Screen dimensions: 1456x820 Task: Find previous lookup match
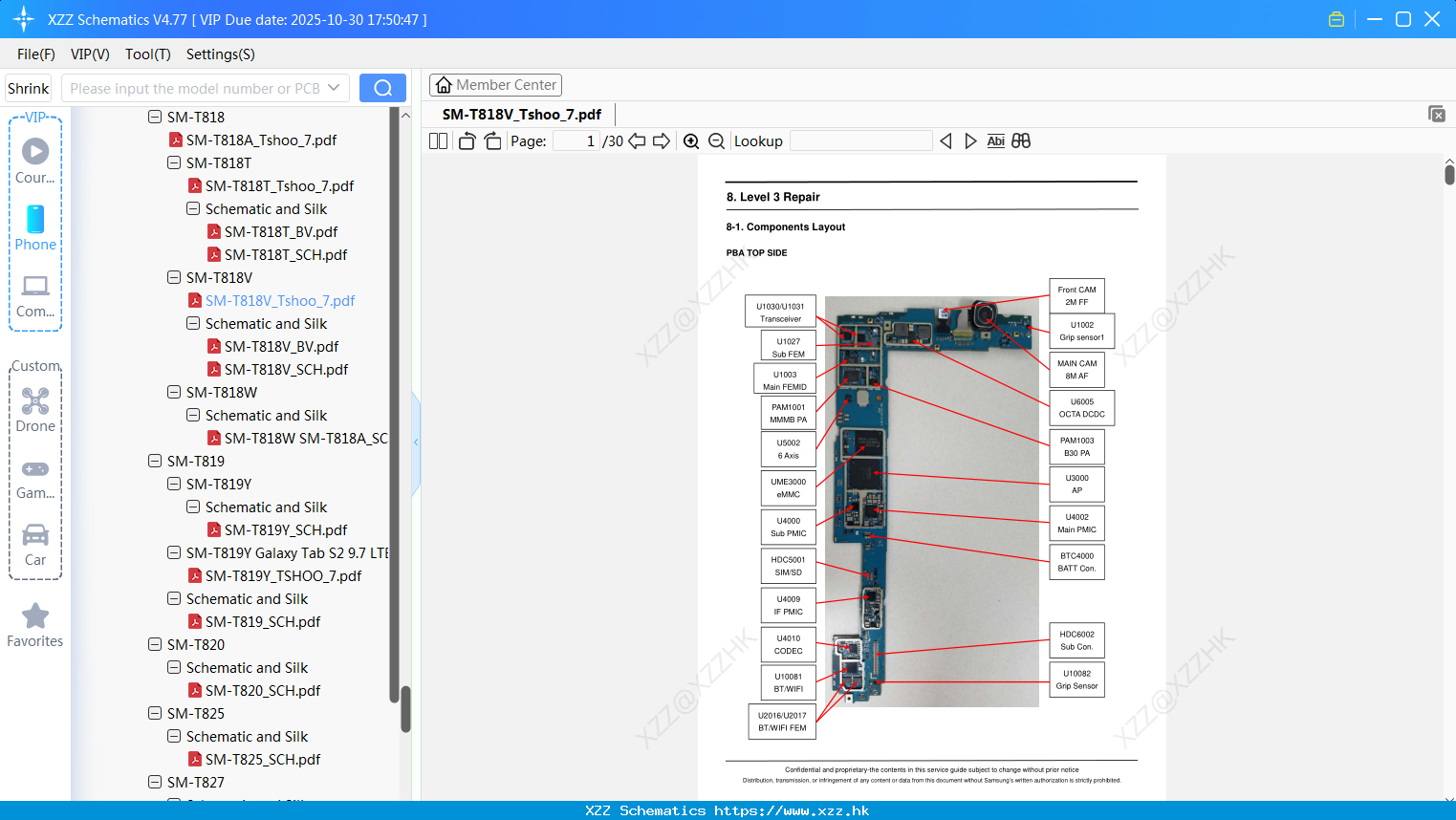point(945,141)
